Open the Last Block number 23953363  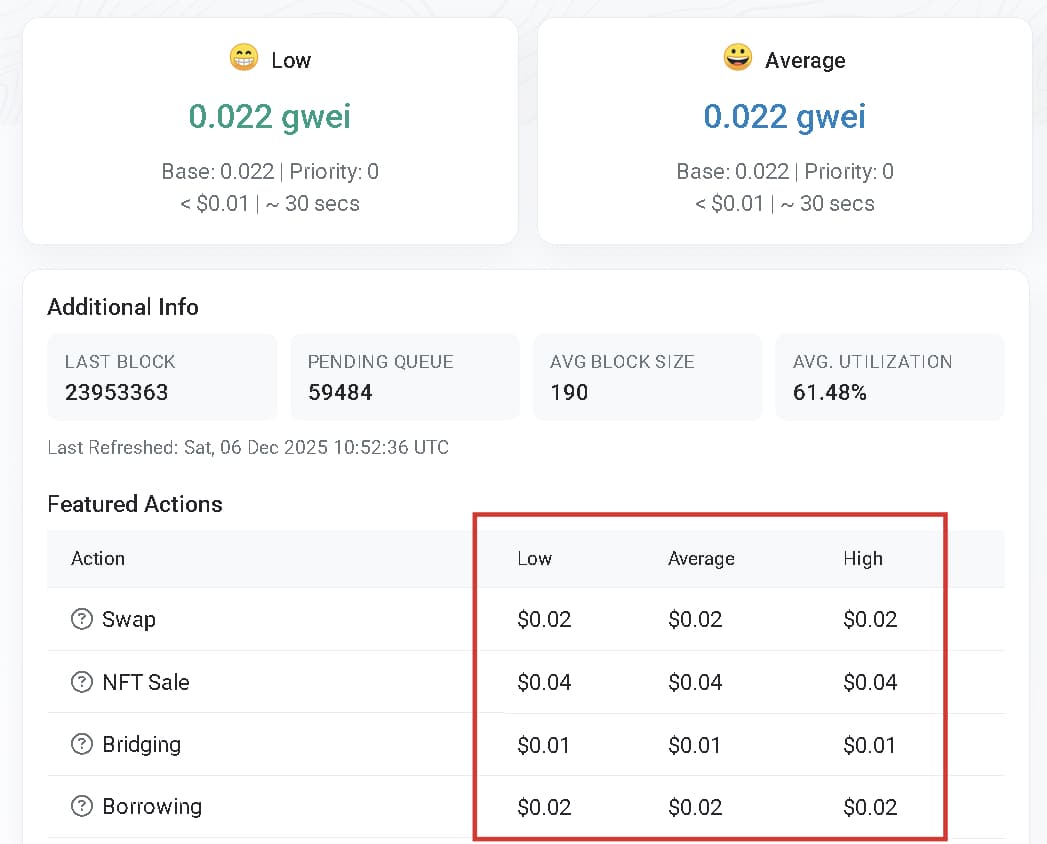tap(116, 392)
